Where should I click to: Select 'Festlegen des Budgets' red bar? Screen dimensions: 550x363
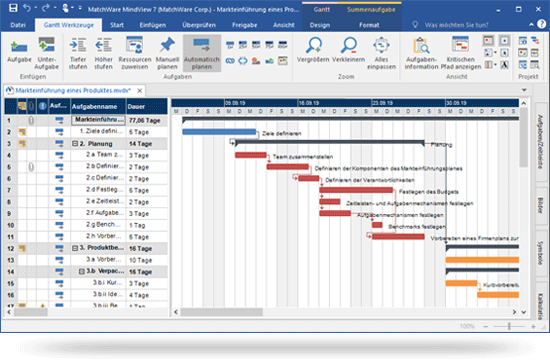tap(356, 190)
